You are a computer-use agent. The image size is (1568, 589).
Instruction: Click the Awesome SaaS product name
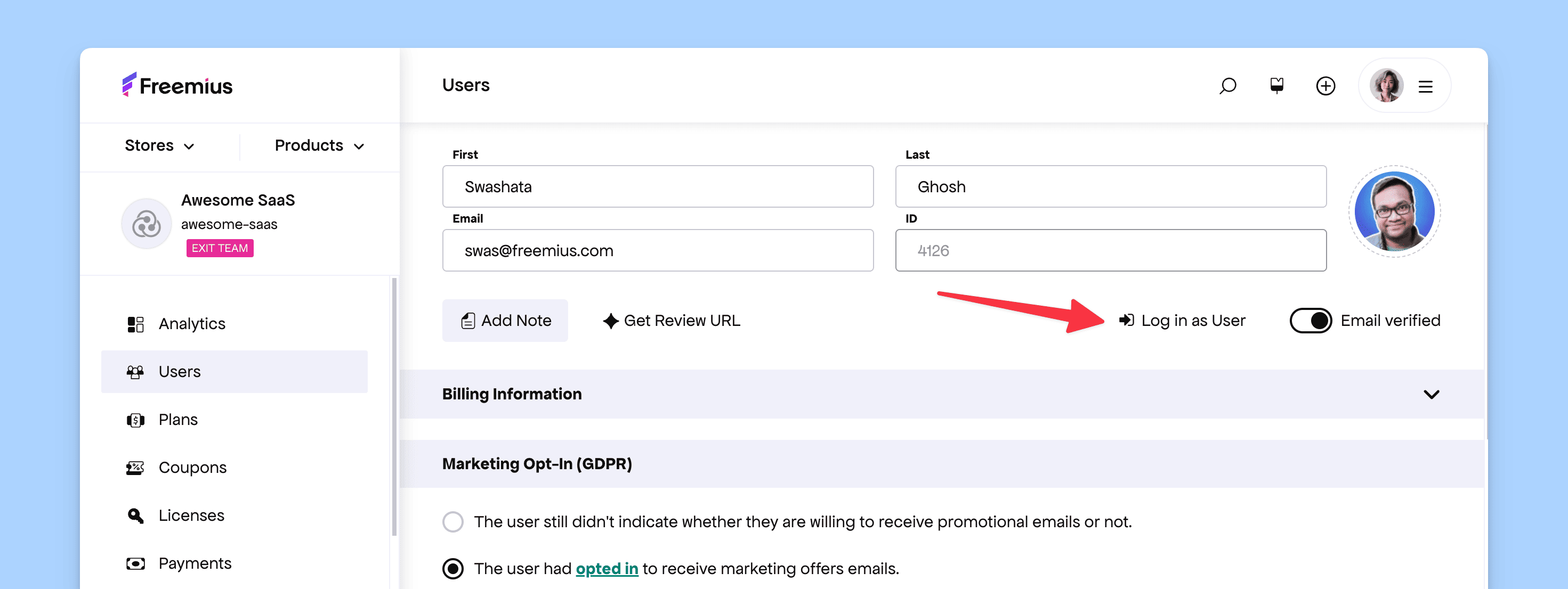(x=238, y=200)
